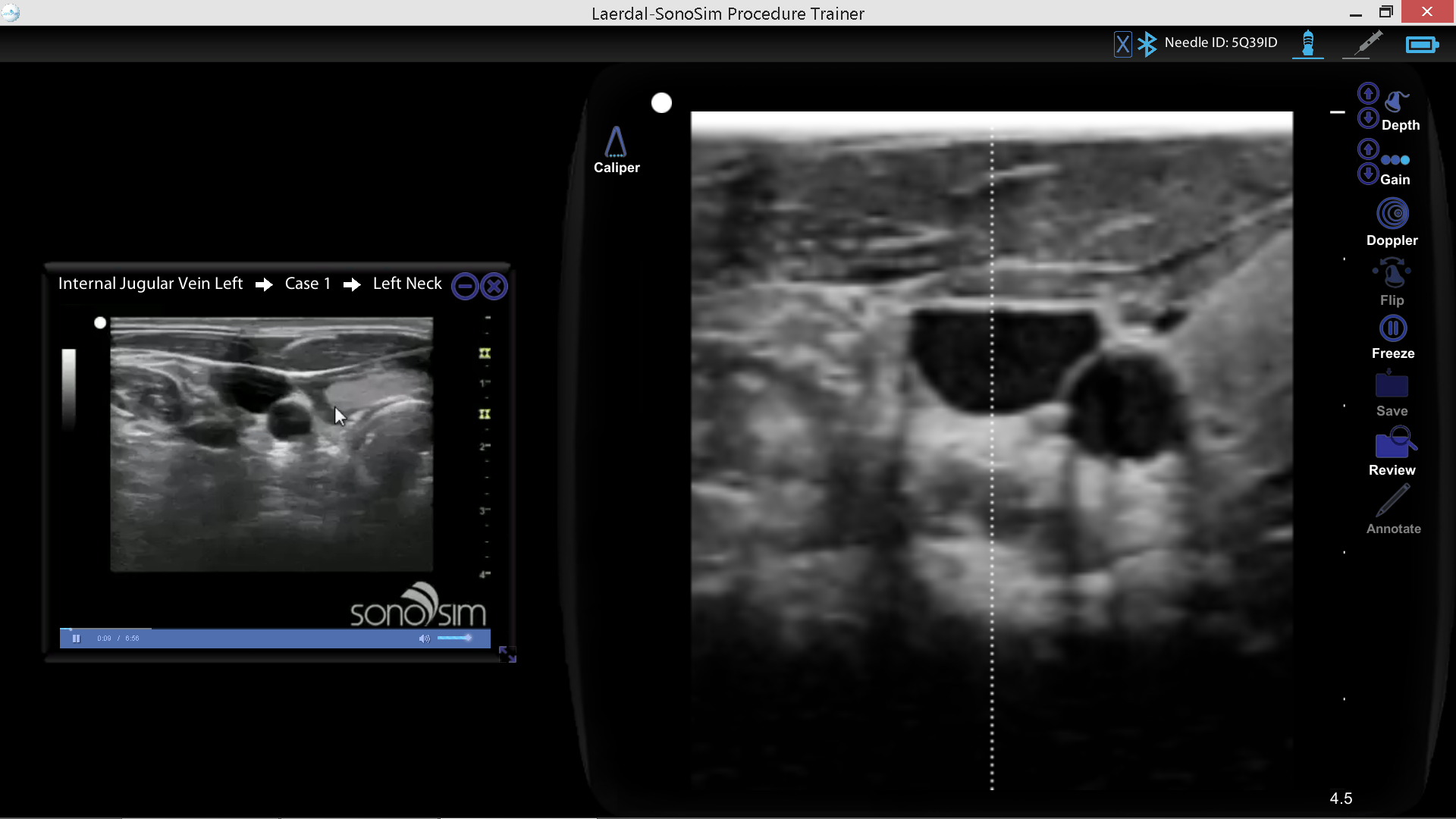1456x819 pixels.
Task: Click the Bluetooth status icon
Action: (x=1147, y=43)
